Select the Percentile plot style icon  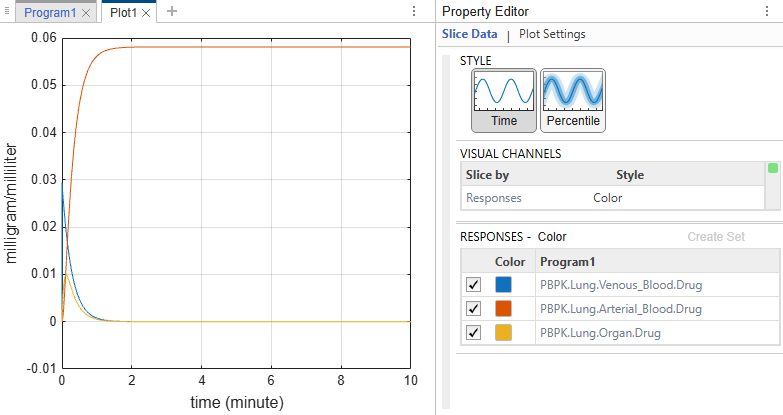pyautogui.click(x=573, y=100)
